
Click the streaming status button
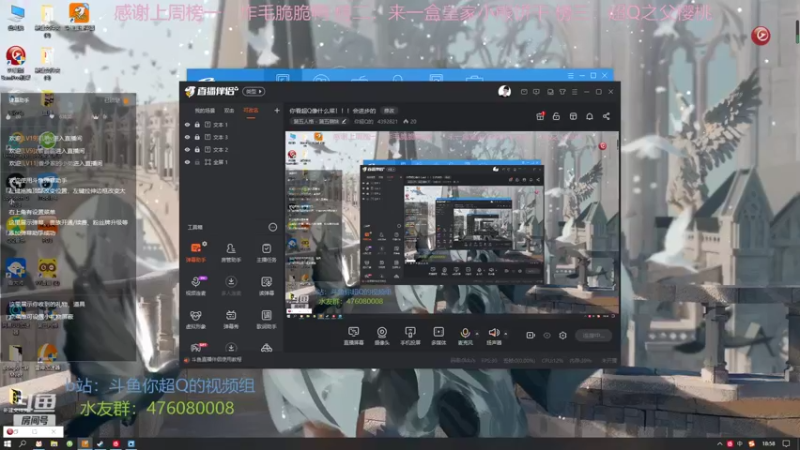tap(593, 335)
